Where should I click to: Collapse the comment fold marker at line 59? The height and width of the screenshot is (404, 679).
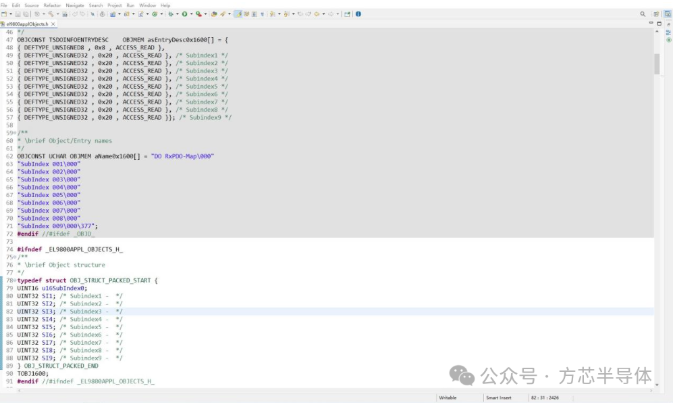pos(15,133)
